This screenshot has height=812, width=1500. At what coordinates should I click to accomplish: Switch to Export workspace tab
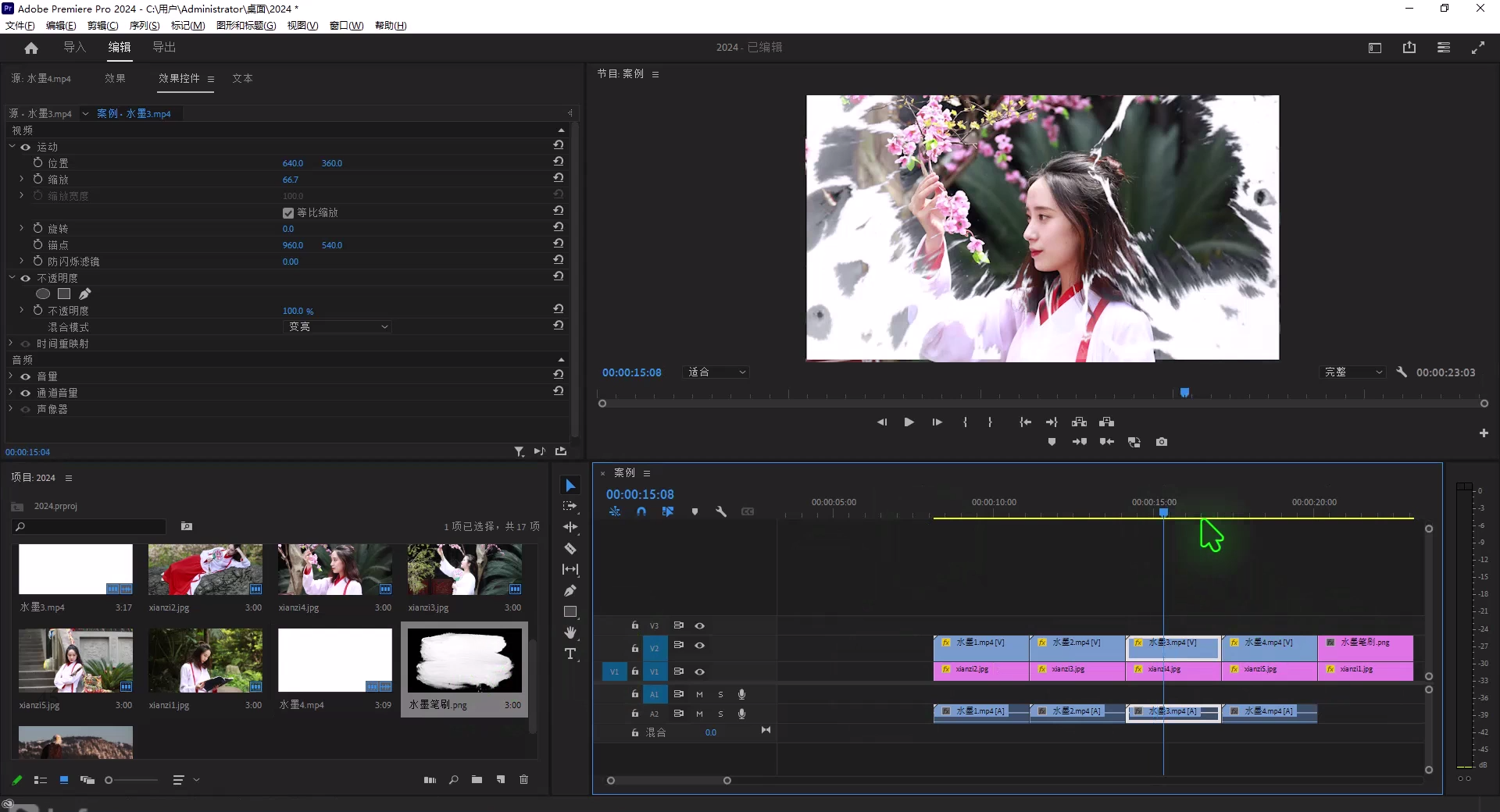click(x=164, y=48)
